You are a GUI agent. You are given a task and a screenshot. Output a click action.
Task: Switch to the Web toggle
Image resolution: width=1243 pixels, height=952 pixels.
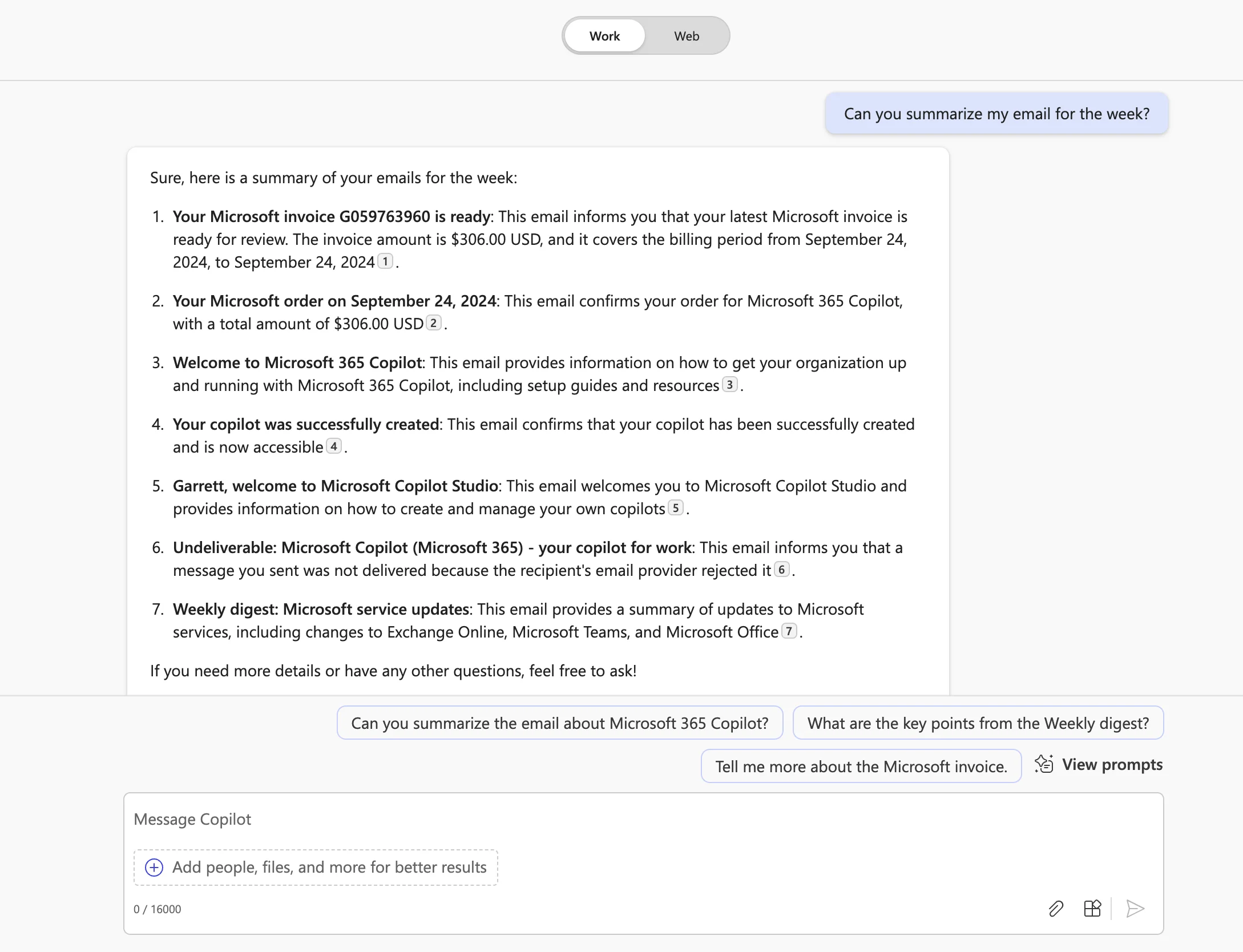pos(686,36)
